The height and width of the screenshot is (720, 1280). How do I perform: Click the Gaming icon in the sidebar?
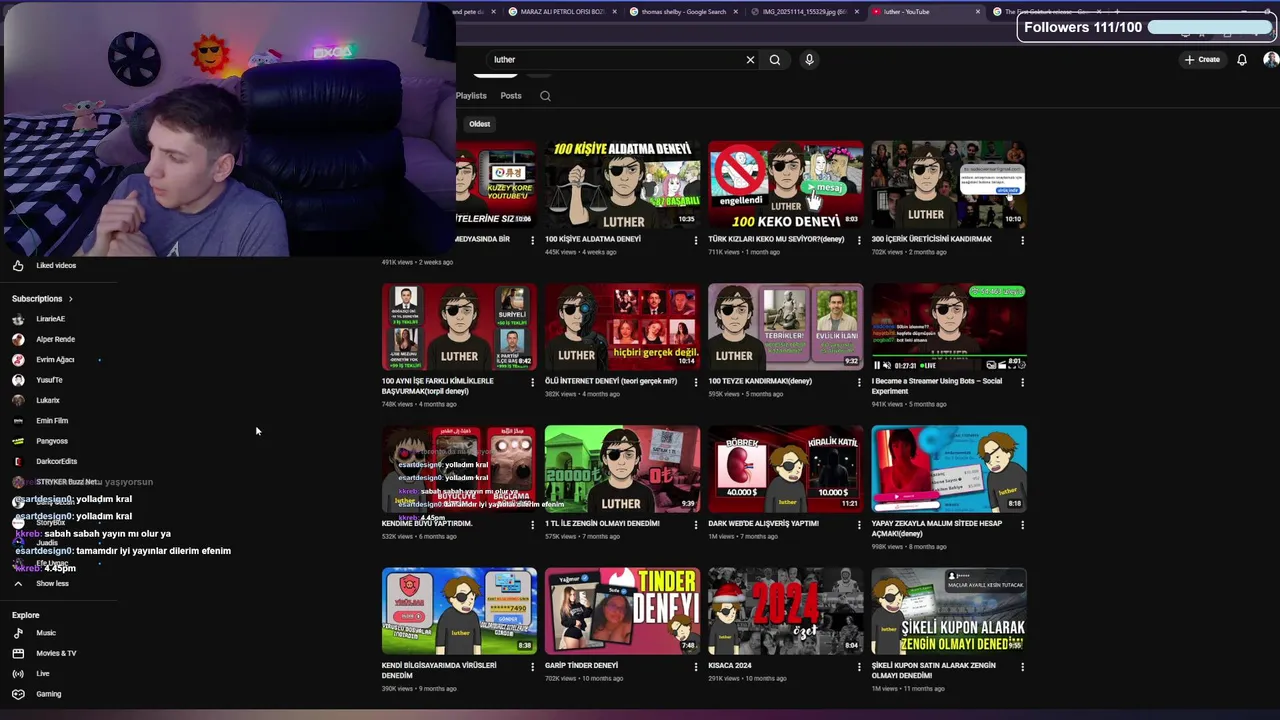coord(18,694)
